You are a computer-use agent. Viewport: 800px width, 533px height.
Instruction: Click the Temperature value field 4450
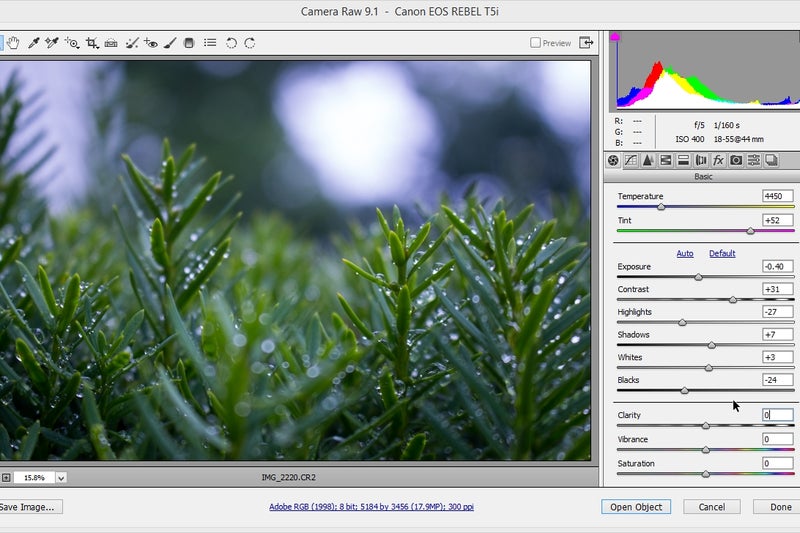pos(778,196)
